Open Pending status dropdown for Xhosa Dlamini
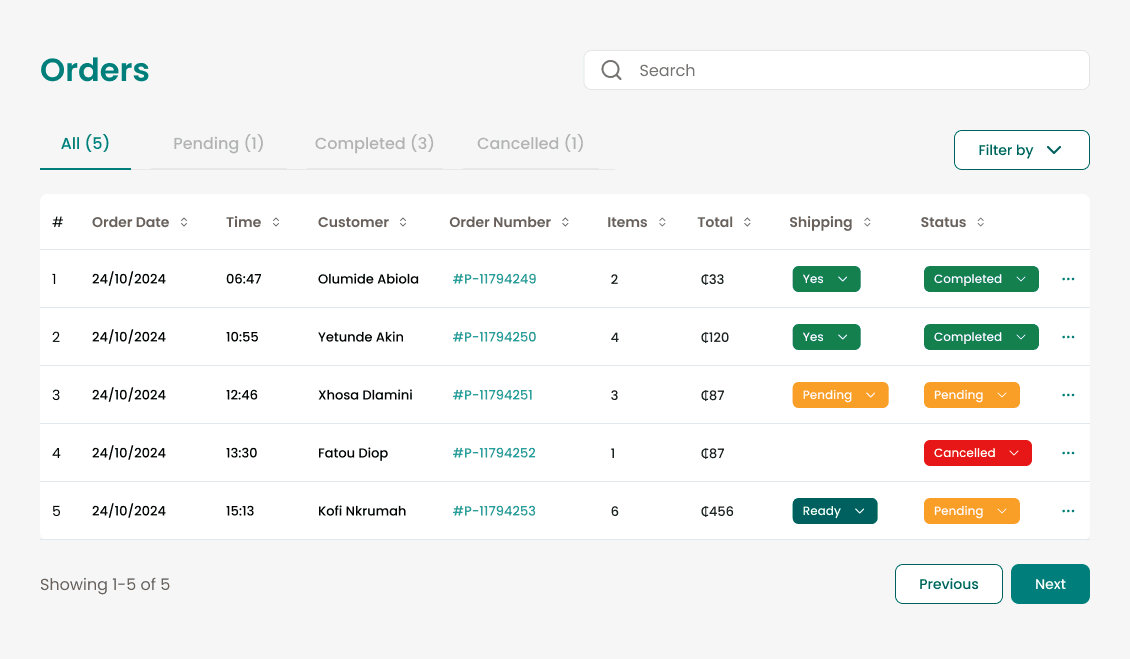Screen dimensions: 1130x659 971,395
